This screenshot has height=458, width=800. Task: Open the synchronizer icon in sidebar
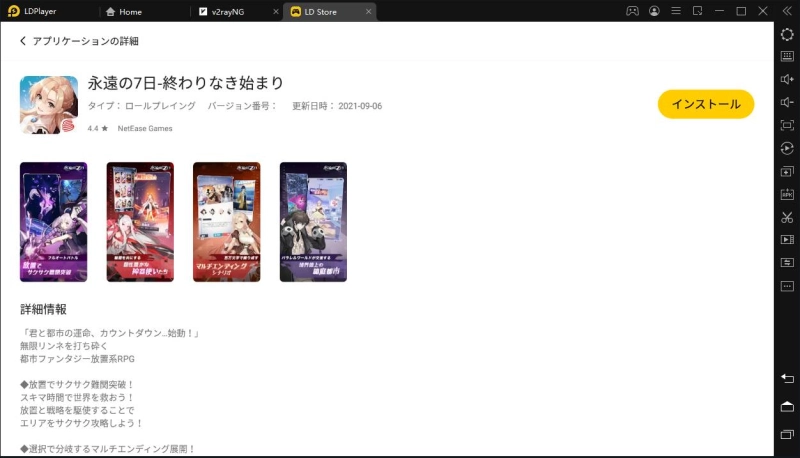(787, 263)
